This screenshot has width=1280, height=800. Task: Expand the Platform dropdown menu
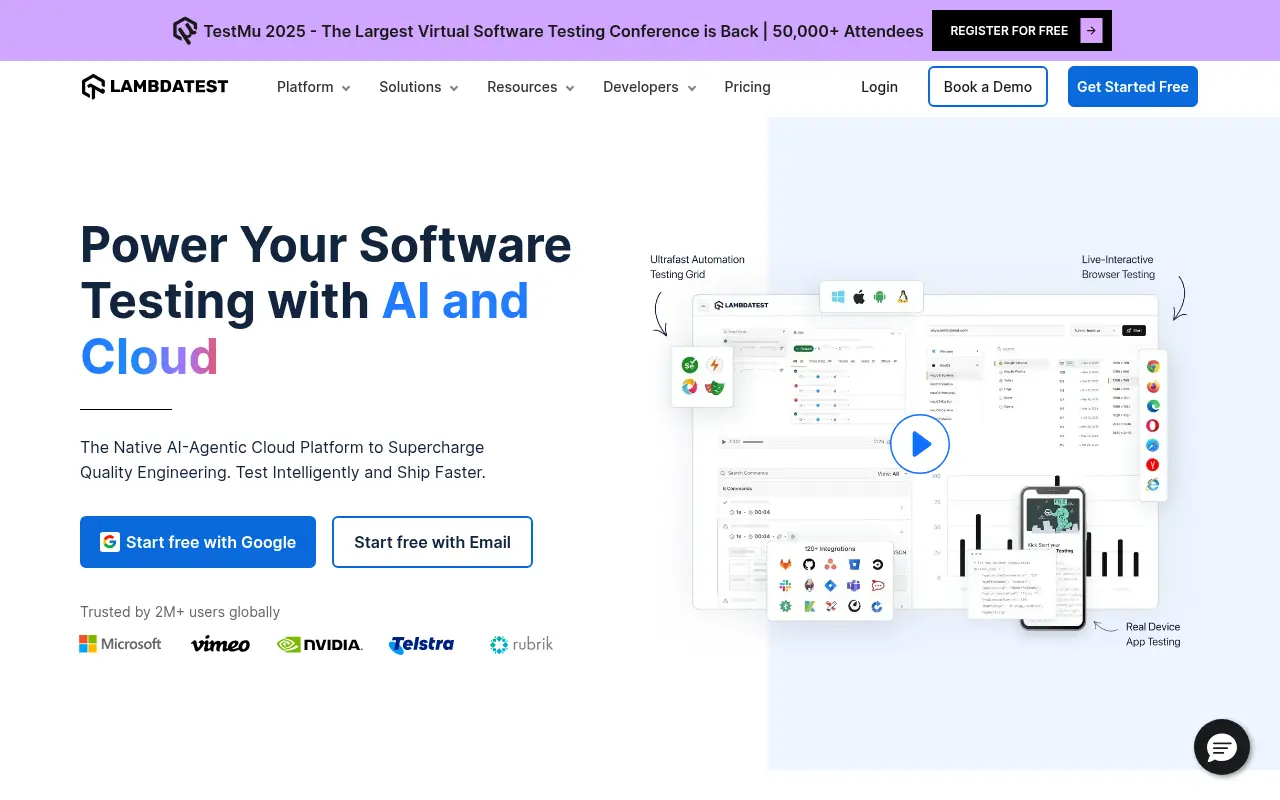(x=313, y=87)
